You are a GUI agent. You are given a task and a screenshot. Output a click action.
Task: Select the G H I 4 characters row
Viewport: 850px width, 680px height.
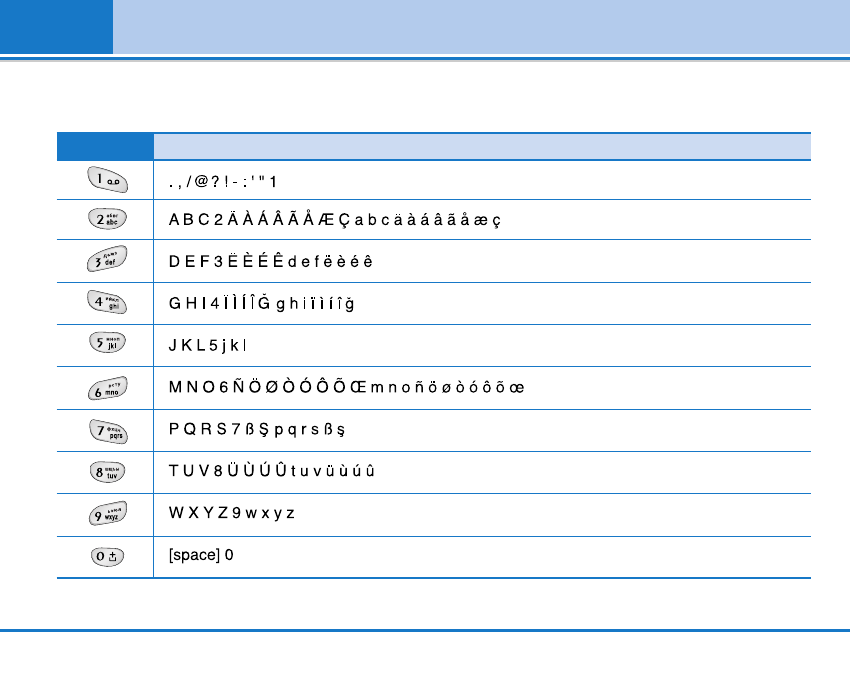click(x=261, y=304)
